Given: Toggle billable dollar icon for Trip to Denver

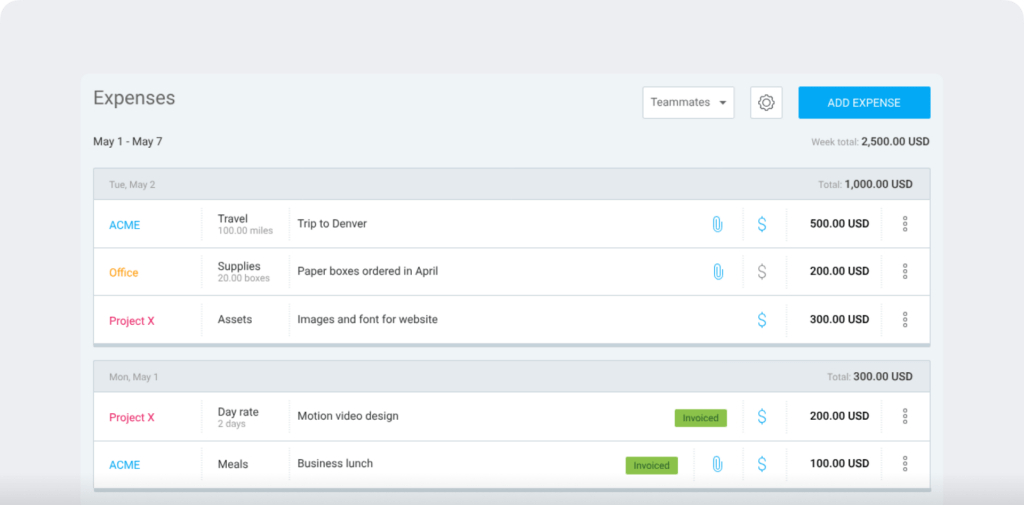Looking at the screenshot, I should (761, 224).
